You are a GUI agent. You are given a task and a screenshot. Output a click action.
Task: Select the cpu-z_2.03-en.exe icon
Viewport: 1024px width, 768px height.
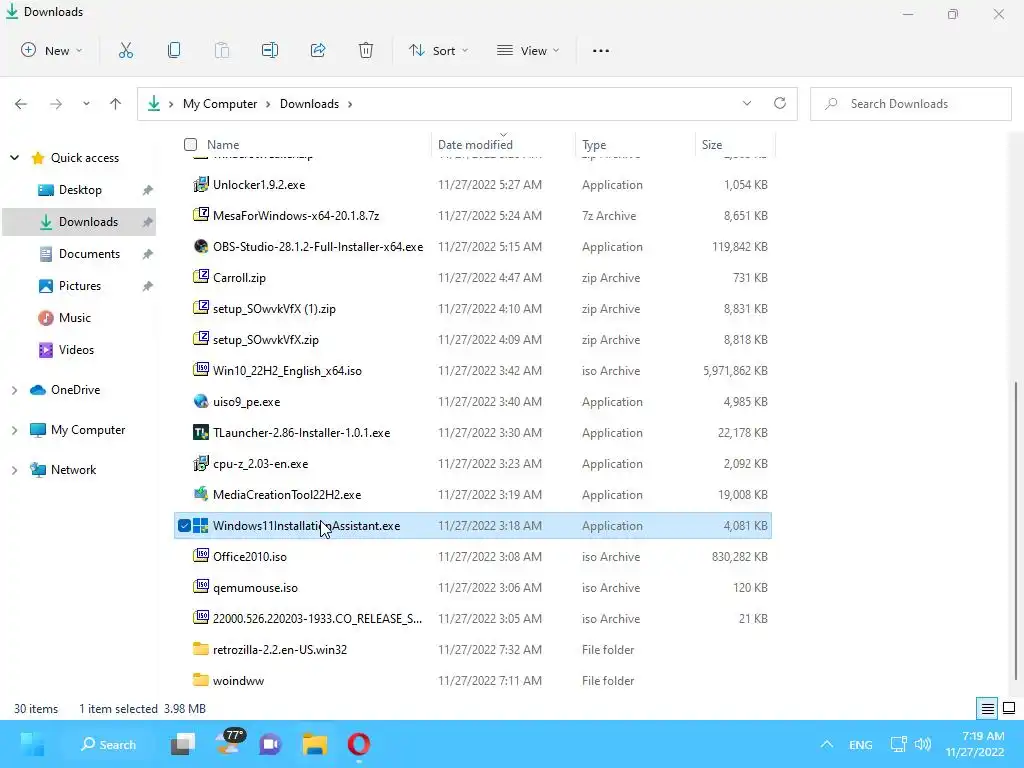(x=201, y=463)
